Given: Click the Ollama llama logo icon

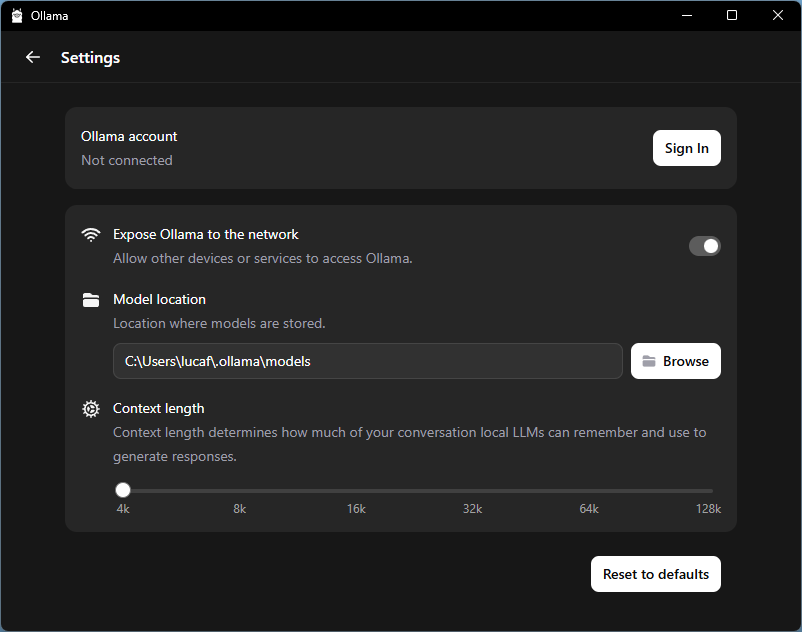Looking at the screenshot, I should pyautogui.click(x=17, y=16).
